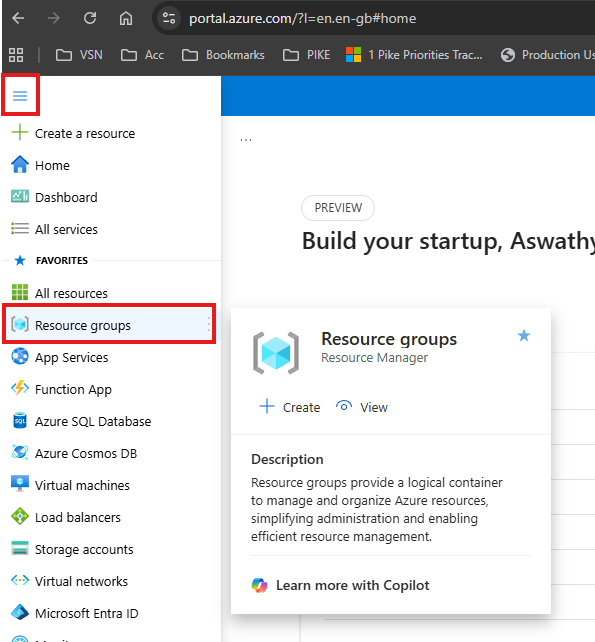Viewport: 595px width, 642px height.
Task: Click the Virtual networks icon
Action: (x=20, y=580)
